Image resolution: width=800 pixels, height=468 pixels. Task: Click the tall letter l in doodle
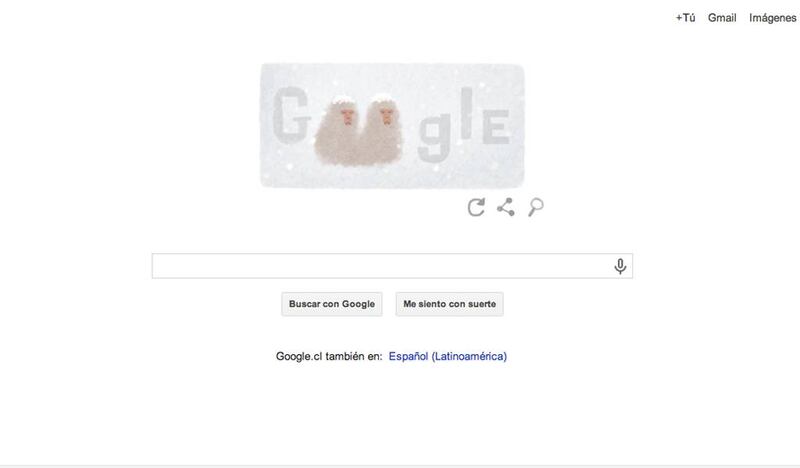pos(466,113)
